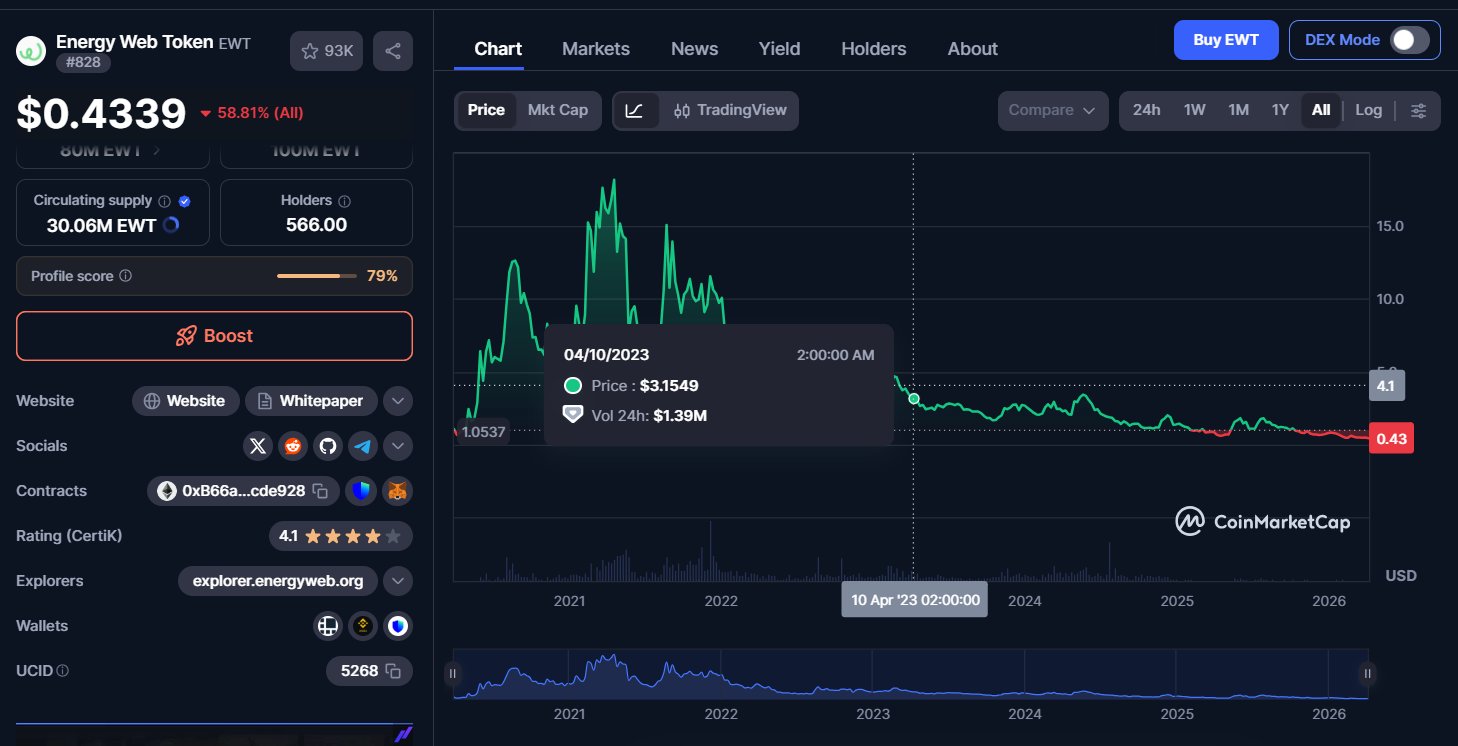Image resolution: width=1458 pixels, height=746 pixels.
Task: Open chart settings sliders icon
Action: coord(1418,111)
